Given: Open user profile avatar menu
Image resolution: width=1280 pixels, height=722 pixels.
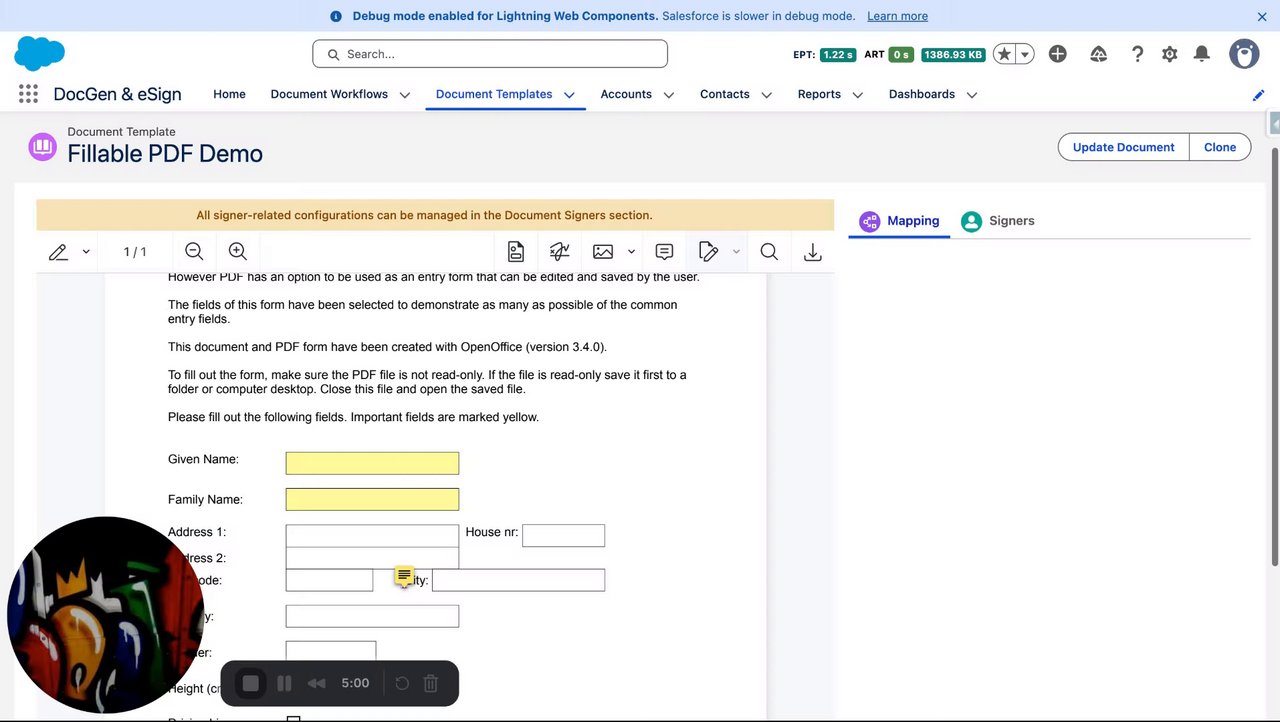Looking at the screenshot, I should pyautogui.click(x=1244, y=54).
